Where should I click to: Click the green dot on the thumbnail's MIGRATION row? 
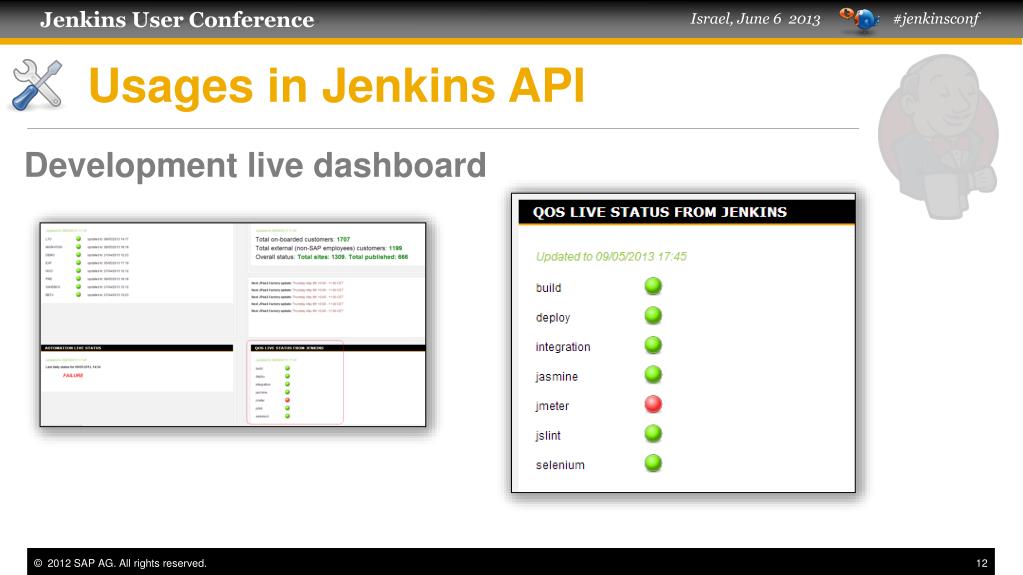click(x=78, y=247)
